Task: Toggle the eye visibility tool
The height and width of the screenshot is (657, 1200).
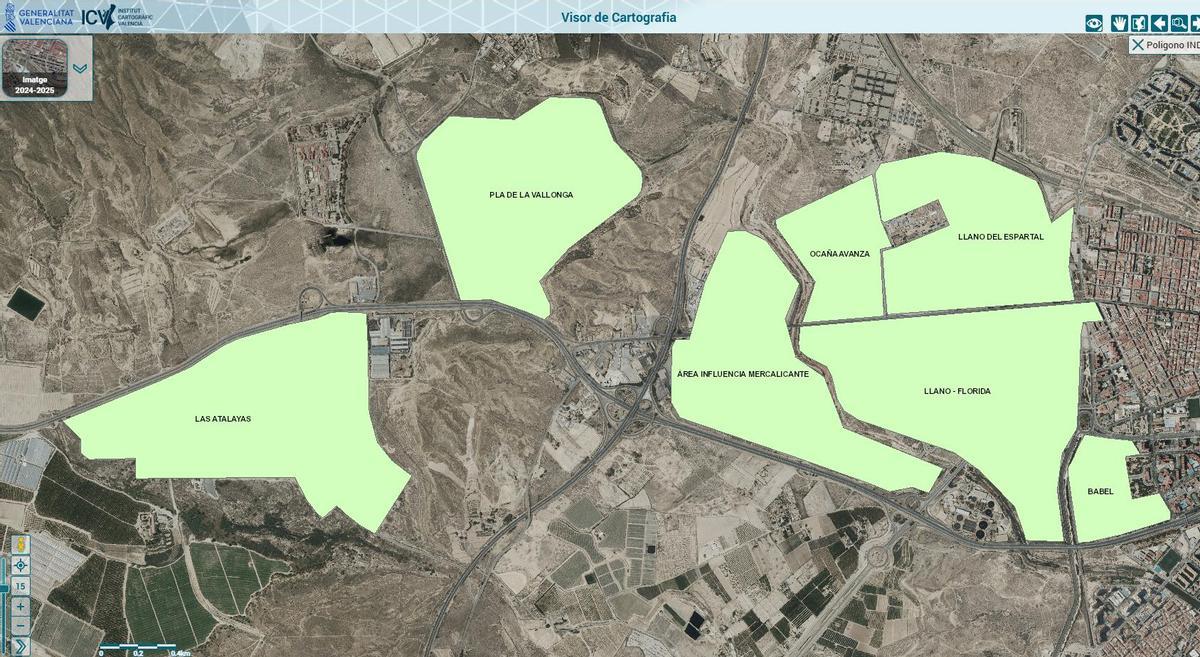Action: [x=1094, y=23]
